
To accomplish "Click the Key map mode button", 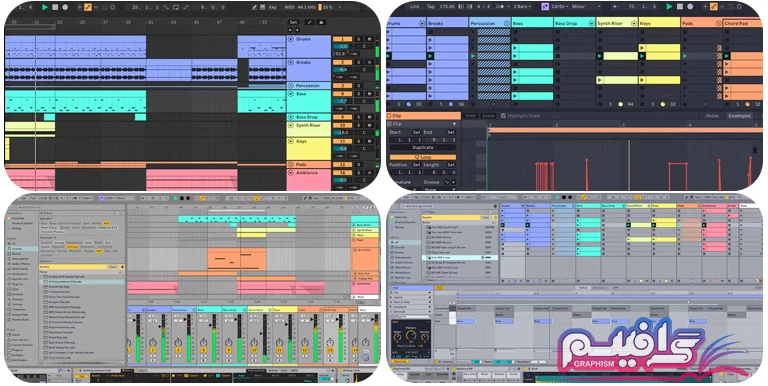I will [x=272, y=7].
